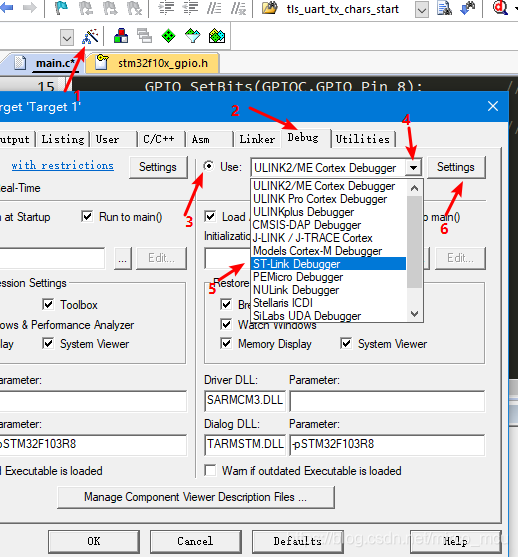This screenshot has height=557, width=518.
Task: Click the Driver DLL field SARMCM3.DLL
Action: pyautogui.click(x=245, y=401)
